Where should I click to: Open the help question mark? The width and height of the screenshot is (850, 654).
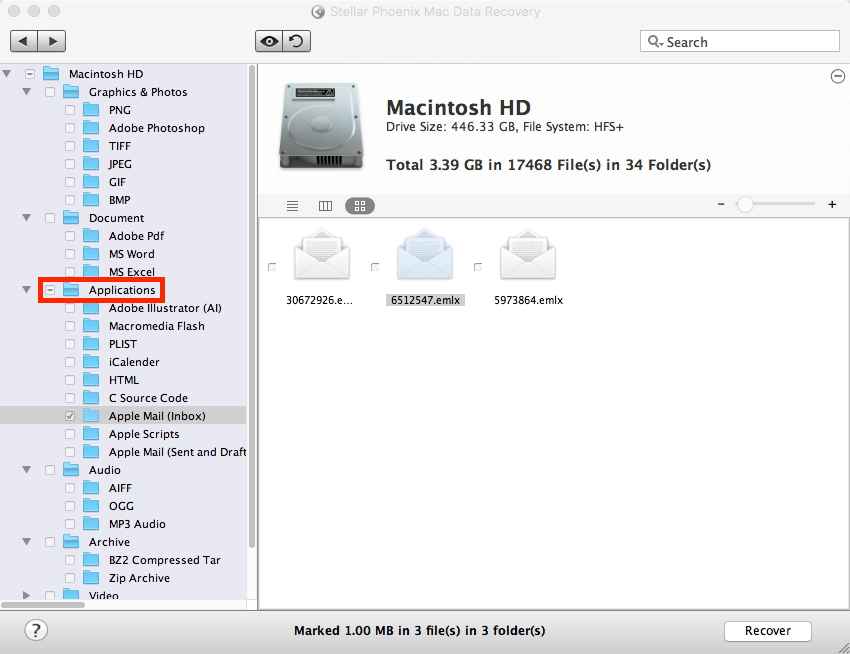tap(36, 630)
